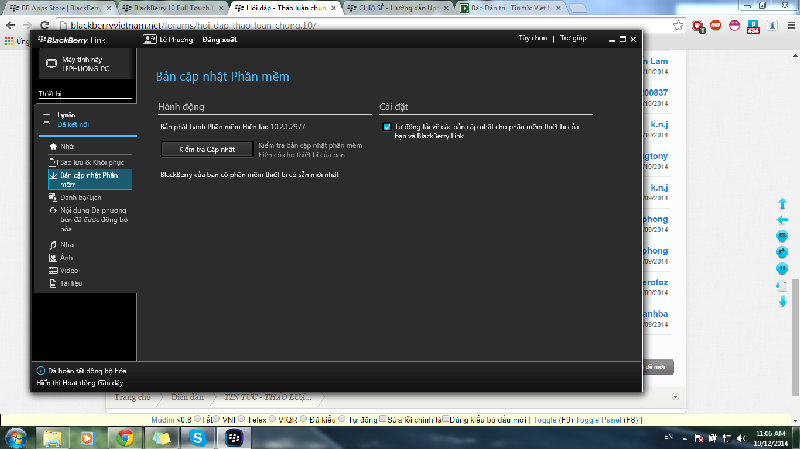This screenshot has width=800, height=449.
Task: Open Tùy chọn options in BlackBerry Link
Action: coord(533,38)
